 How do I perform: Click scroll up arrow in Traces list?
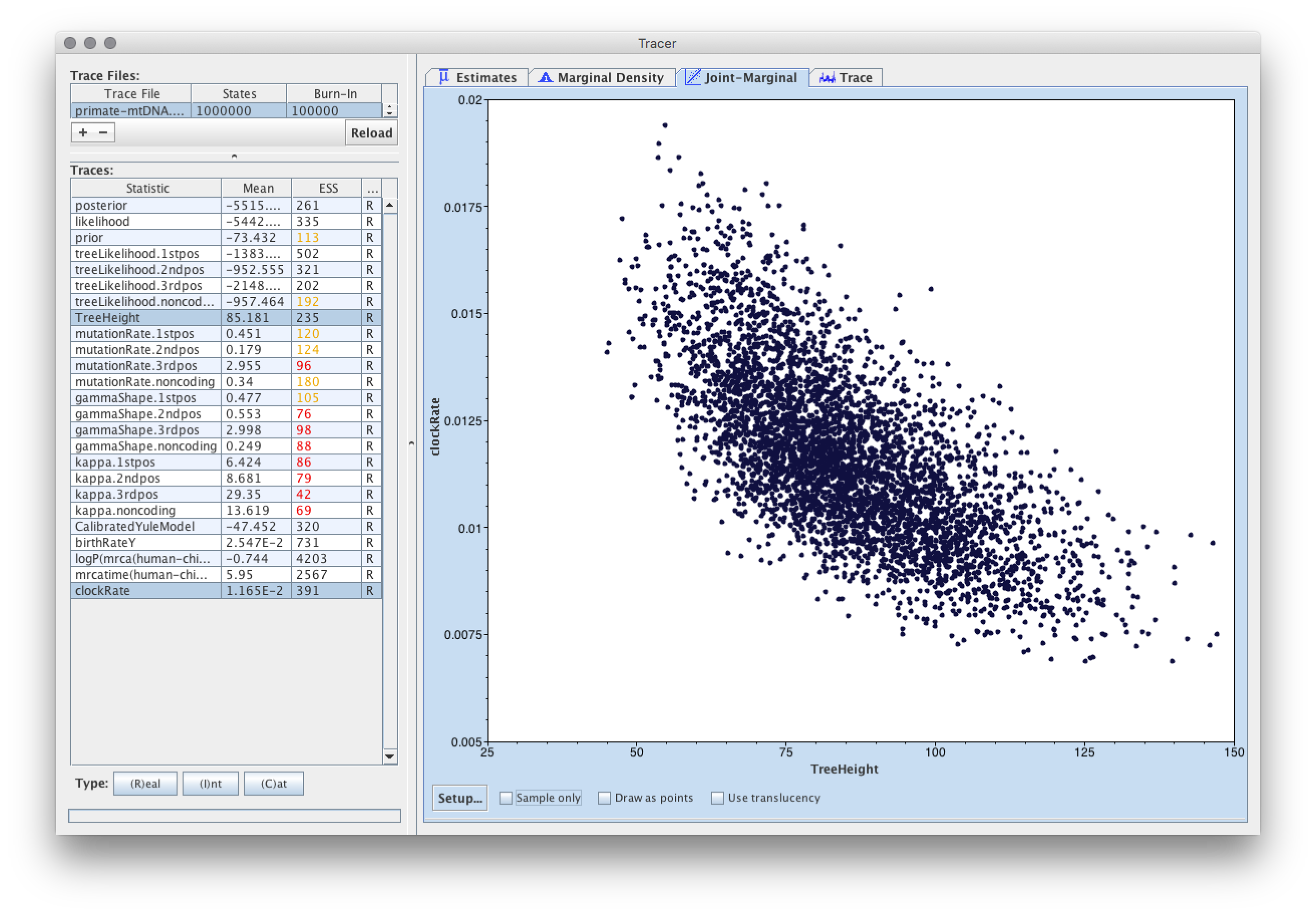coord(390,205)
